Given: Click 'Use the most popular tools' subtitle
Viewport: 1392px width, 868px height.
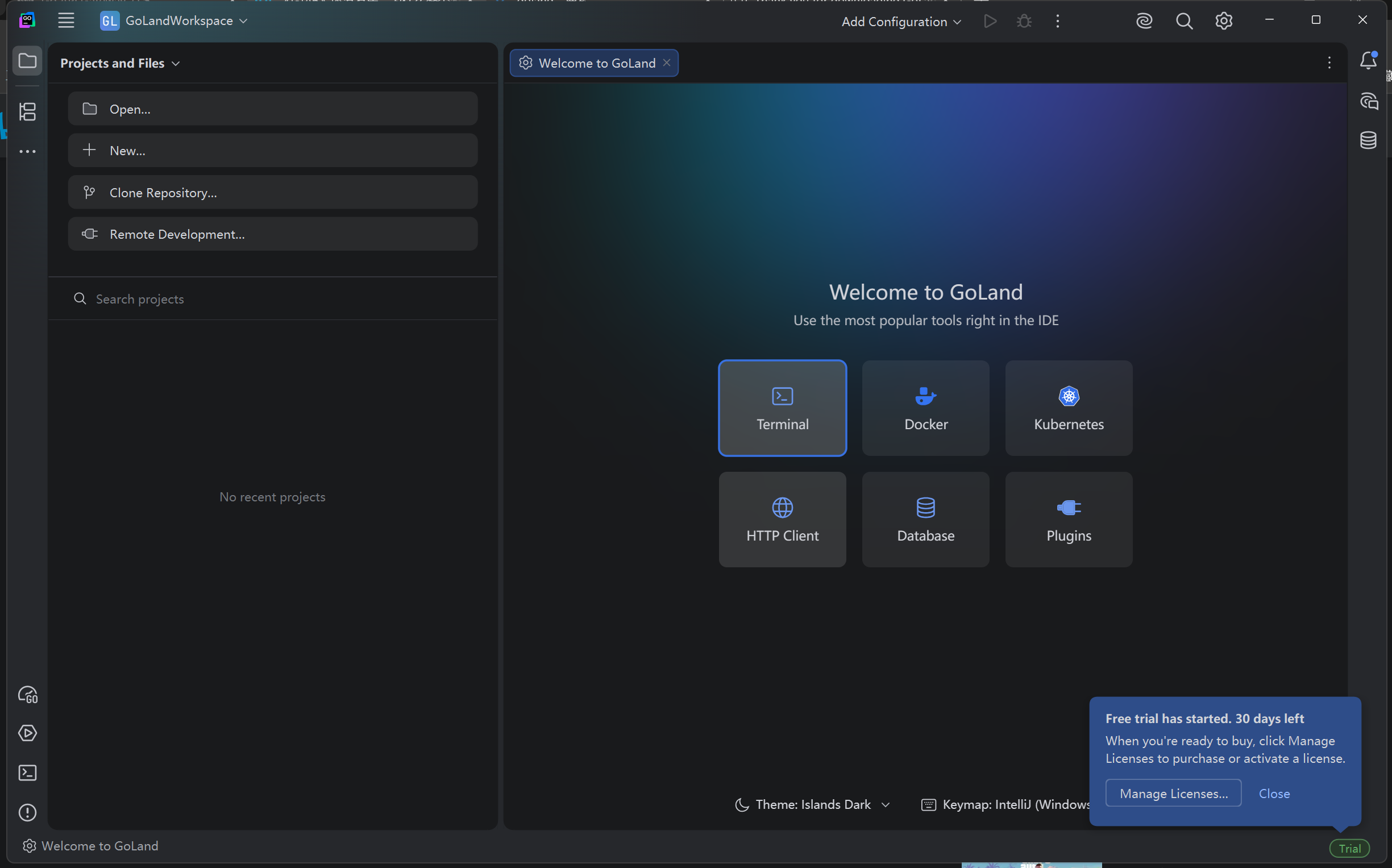Looking at the screenshot, I should (x=926, y=321).
